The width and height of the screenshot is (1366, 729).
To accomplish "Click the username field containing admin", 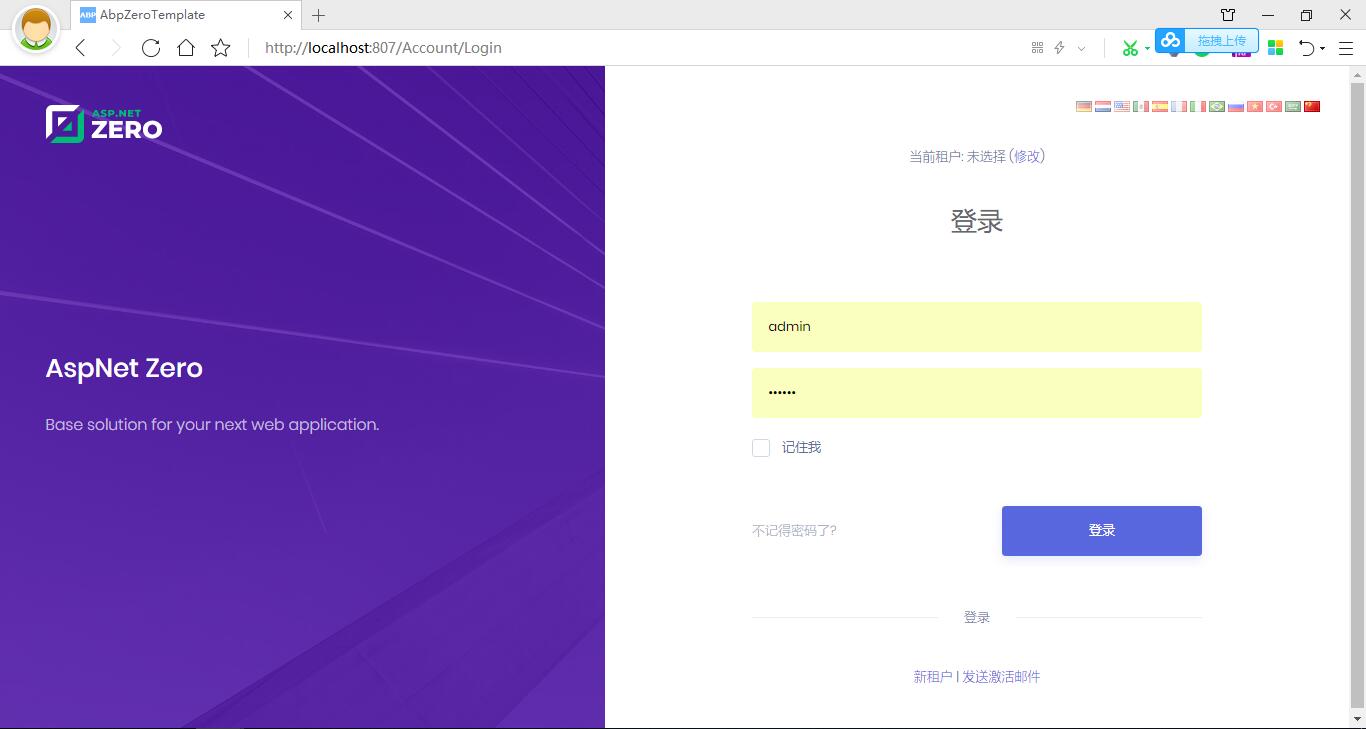I will [x=977, y=327].
